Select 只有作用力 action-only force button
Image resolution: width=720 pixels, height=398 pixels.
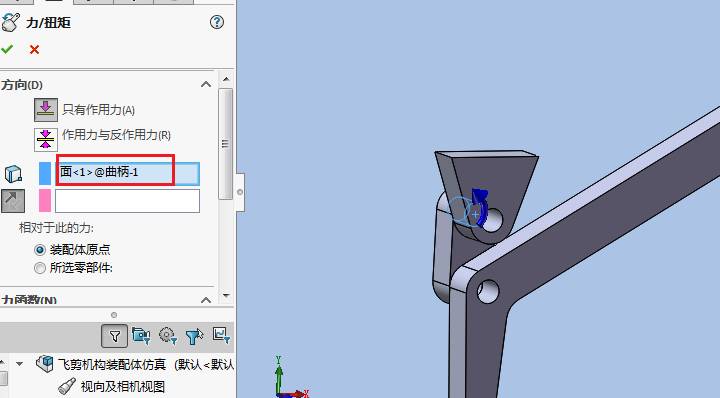45,109
